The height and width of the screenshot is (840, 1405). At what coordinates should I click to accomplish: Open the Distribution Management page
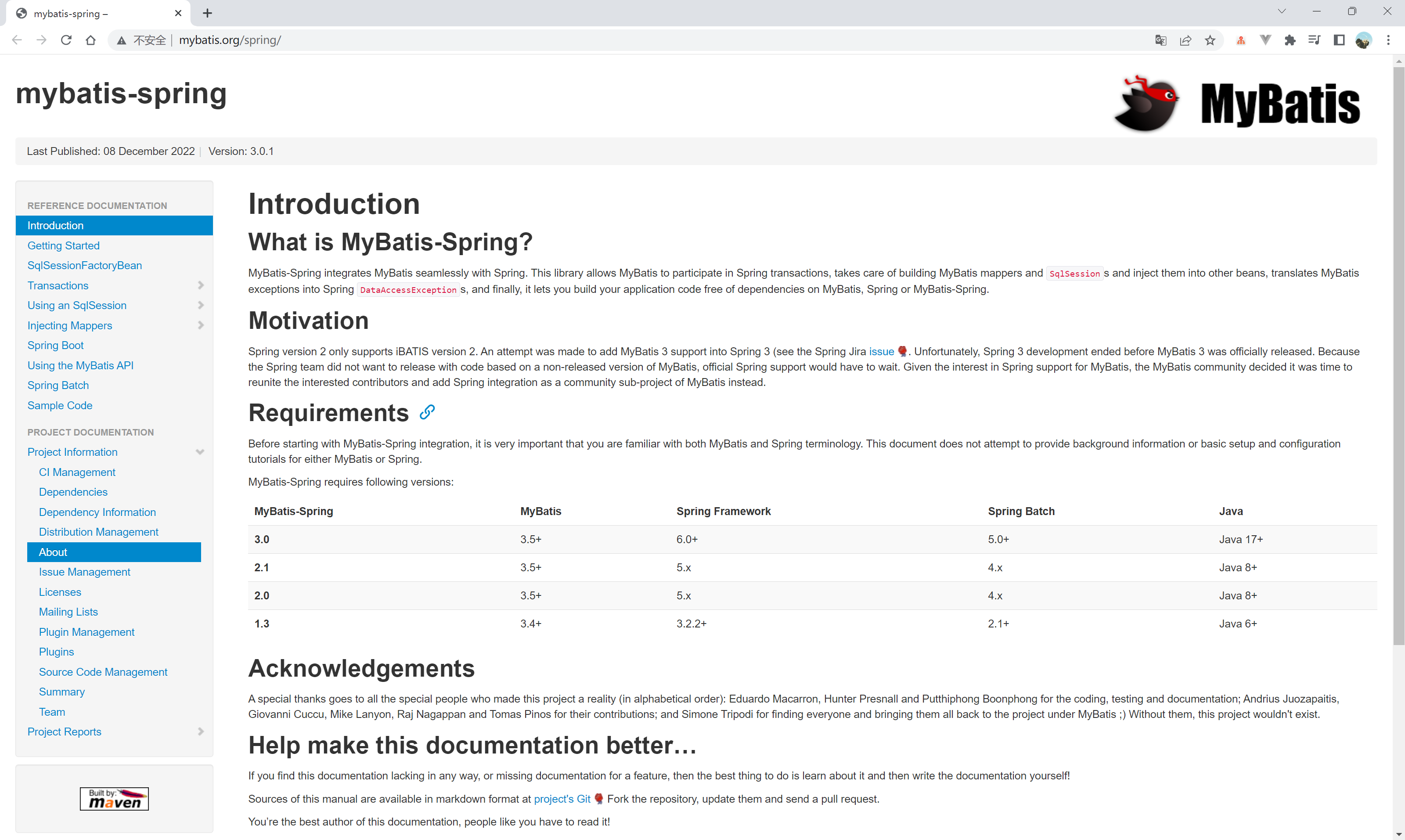pyautogui.click(x=98, y=531)
